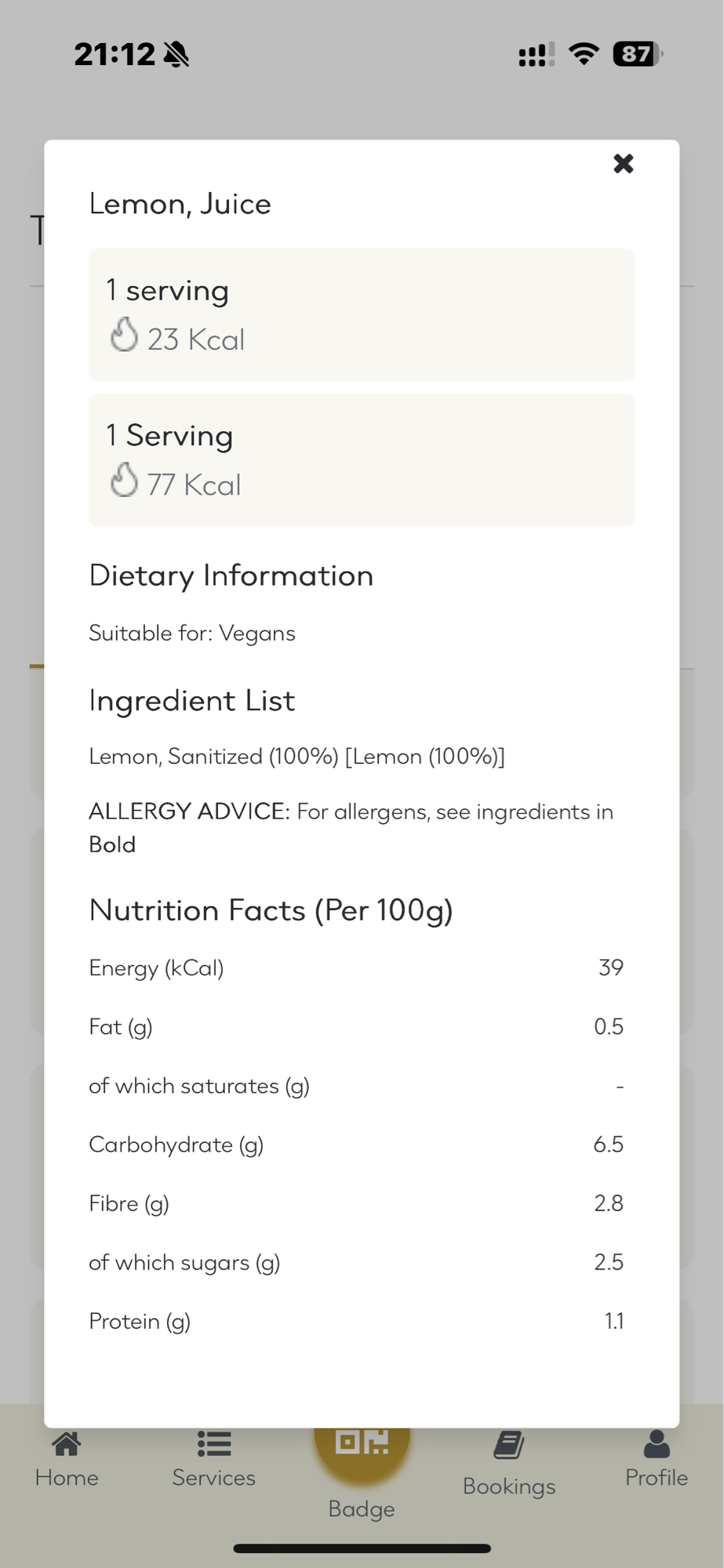Tap the "Bookings" label in bottom navigation
This screenshot has height=1568, width=724.
[x=509, y=1486]
